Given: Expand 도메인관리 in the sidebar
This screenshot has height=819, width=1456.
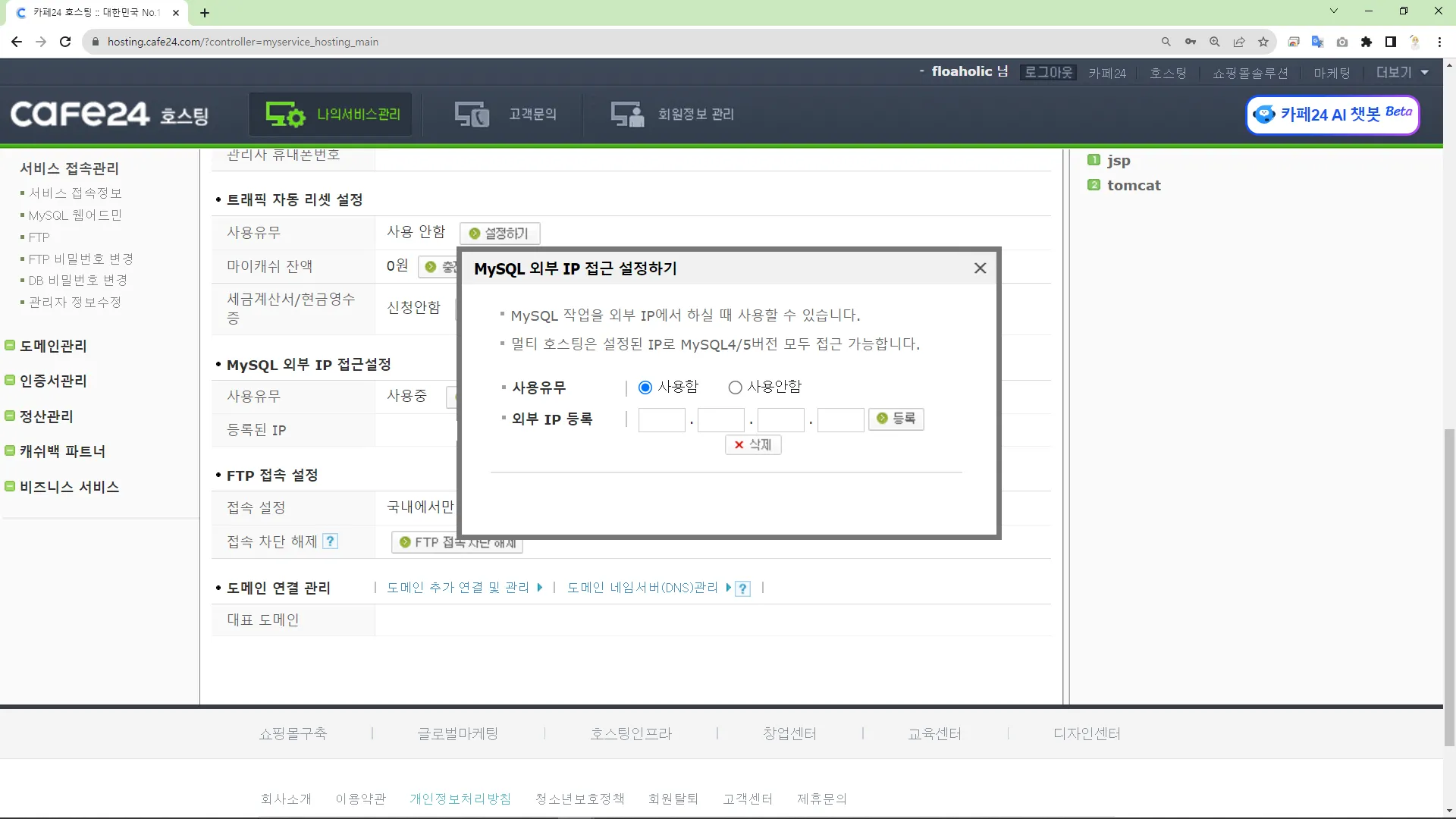Looking at the screenshot, I should coord(52,347).
